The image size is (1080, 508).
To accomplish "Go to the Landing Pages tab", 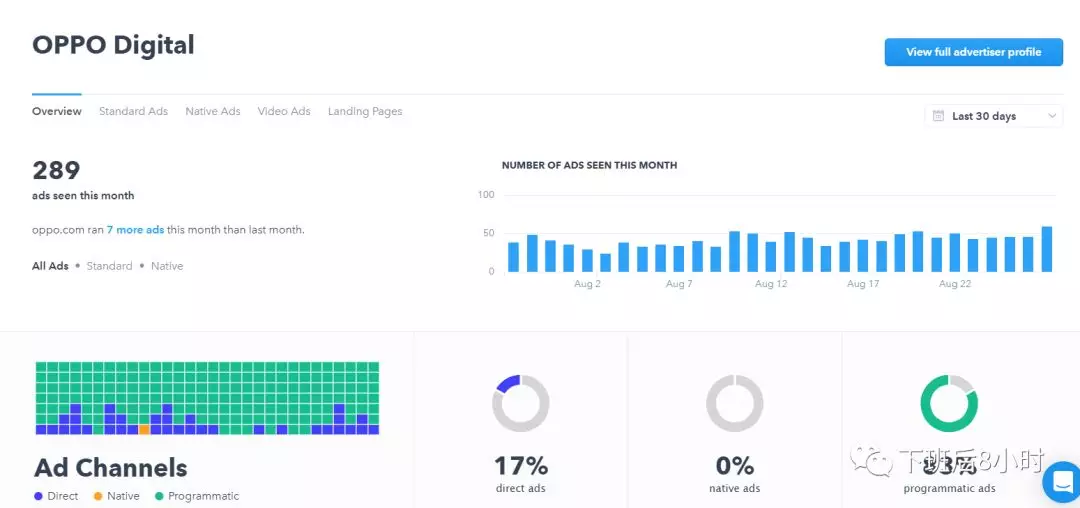I will 365,111.
